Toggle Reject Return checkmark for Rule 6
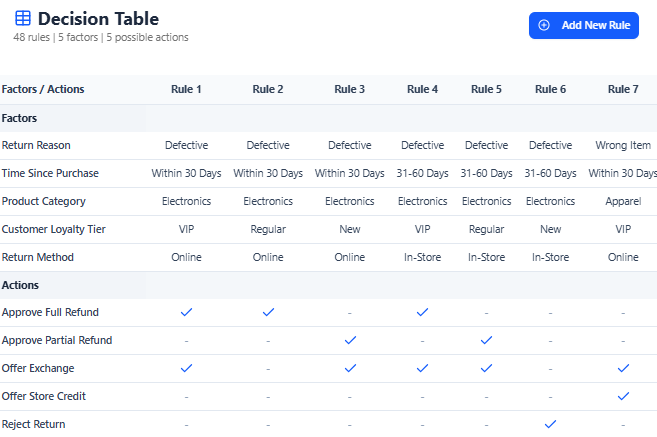This screenshot has height=437, width=657. point(550,424)
